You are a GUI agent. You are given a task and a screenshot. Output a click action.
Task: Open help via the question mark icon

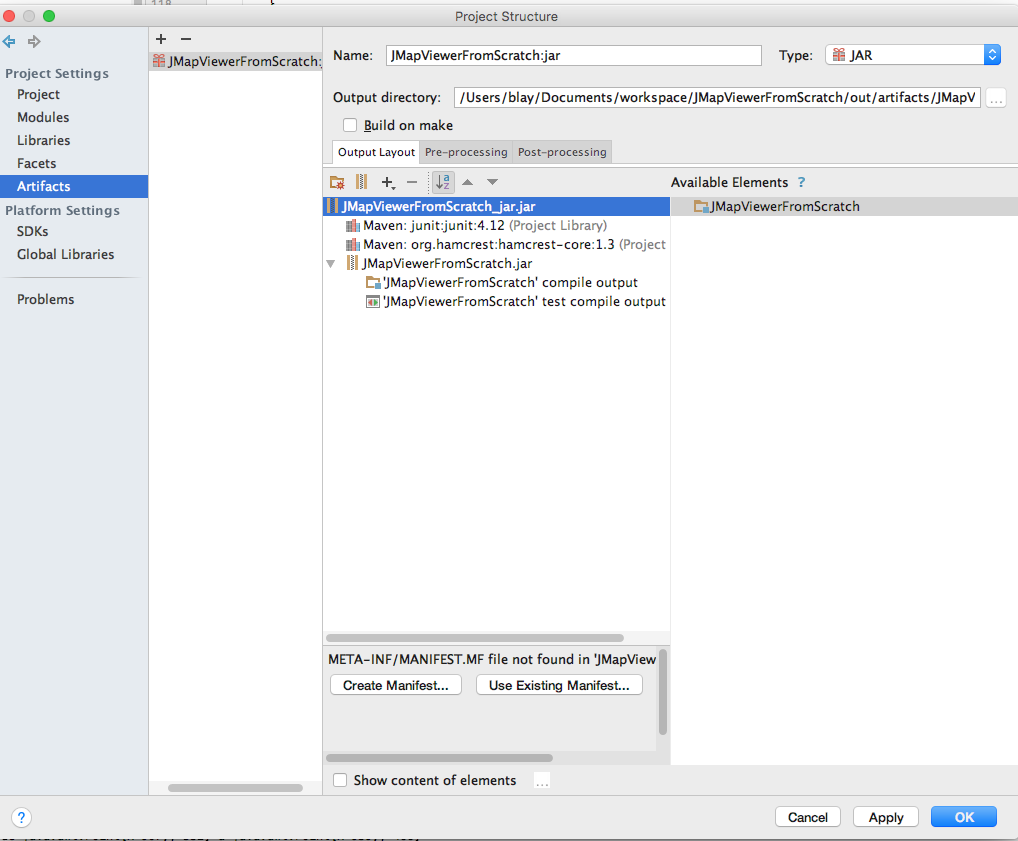(21, 818)
